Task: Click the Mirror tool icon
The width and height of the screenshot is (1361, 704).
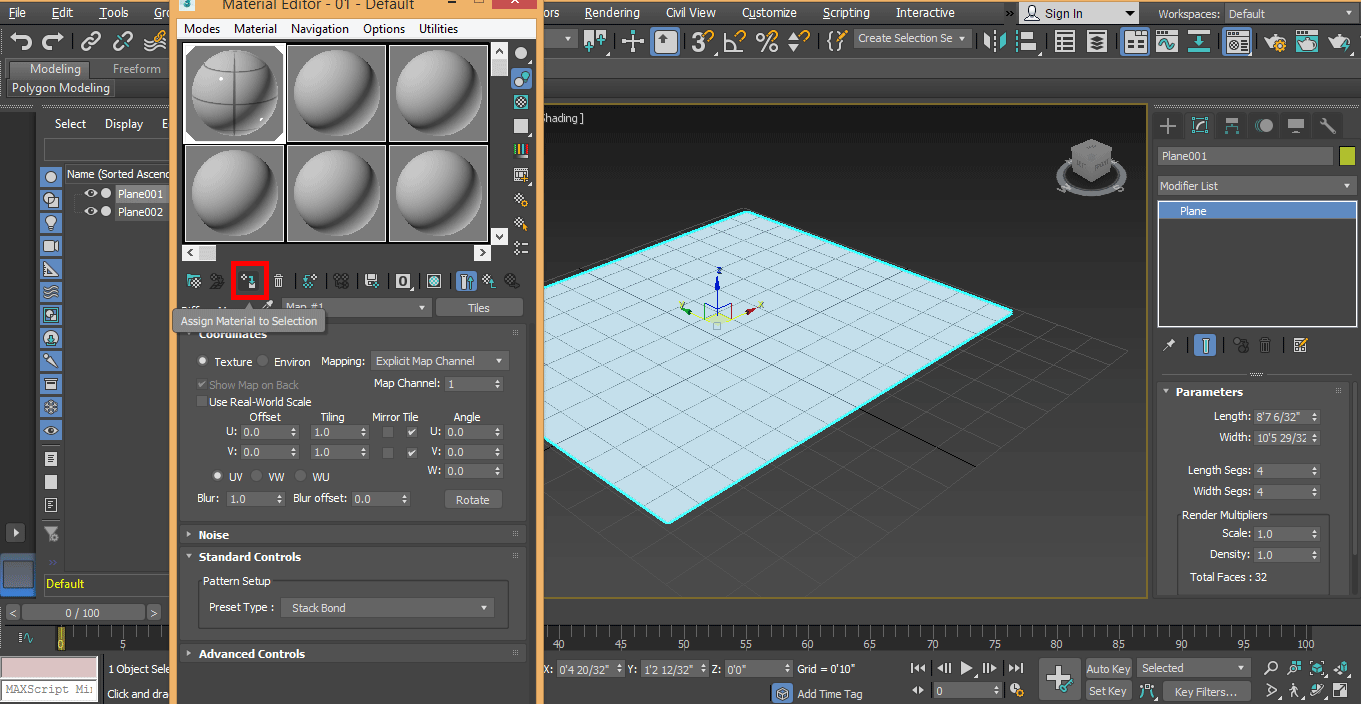Action: (994, 41)
